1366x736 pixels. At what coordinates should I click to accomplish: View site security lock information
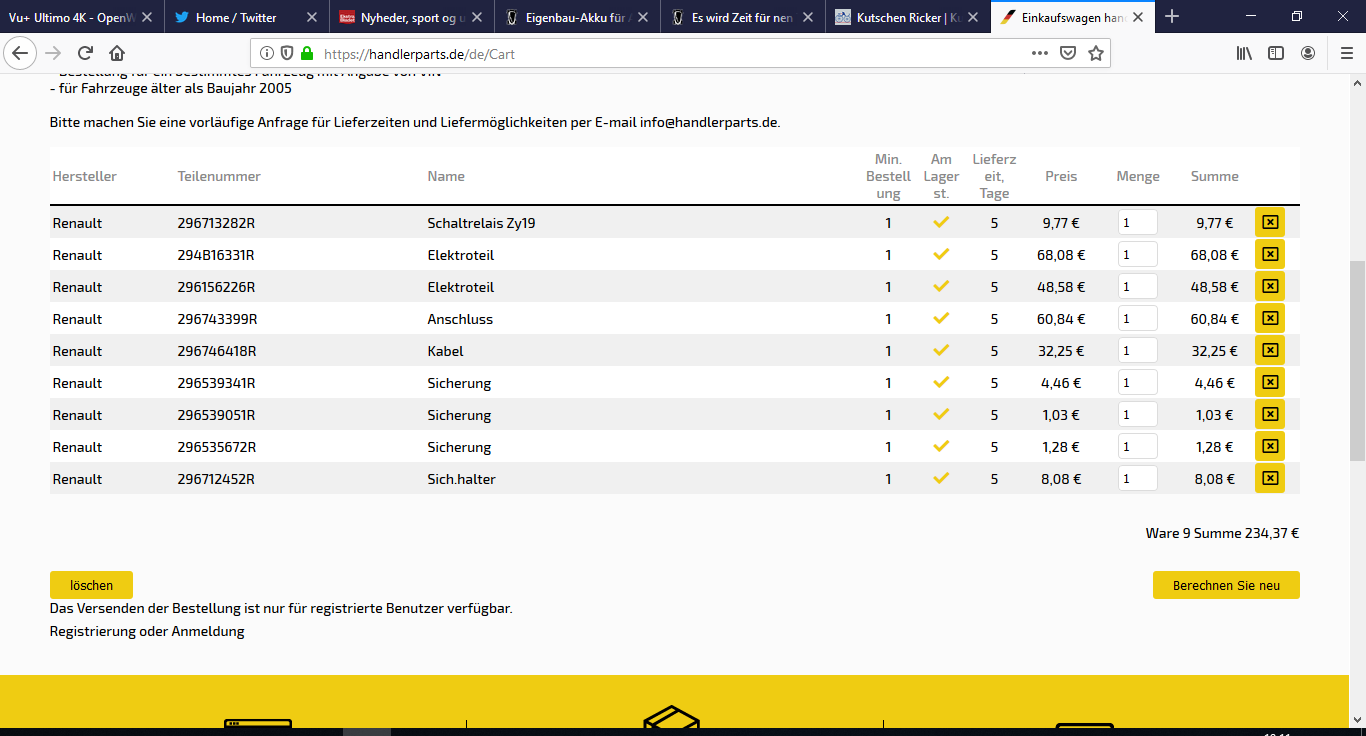[307, 53]
